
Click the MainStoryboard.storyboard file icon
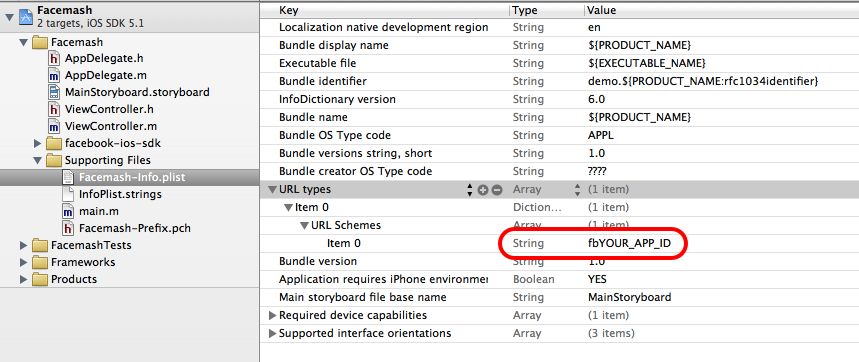pyautogui.click(x=54, y=92)
